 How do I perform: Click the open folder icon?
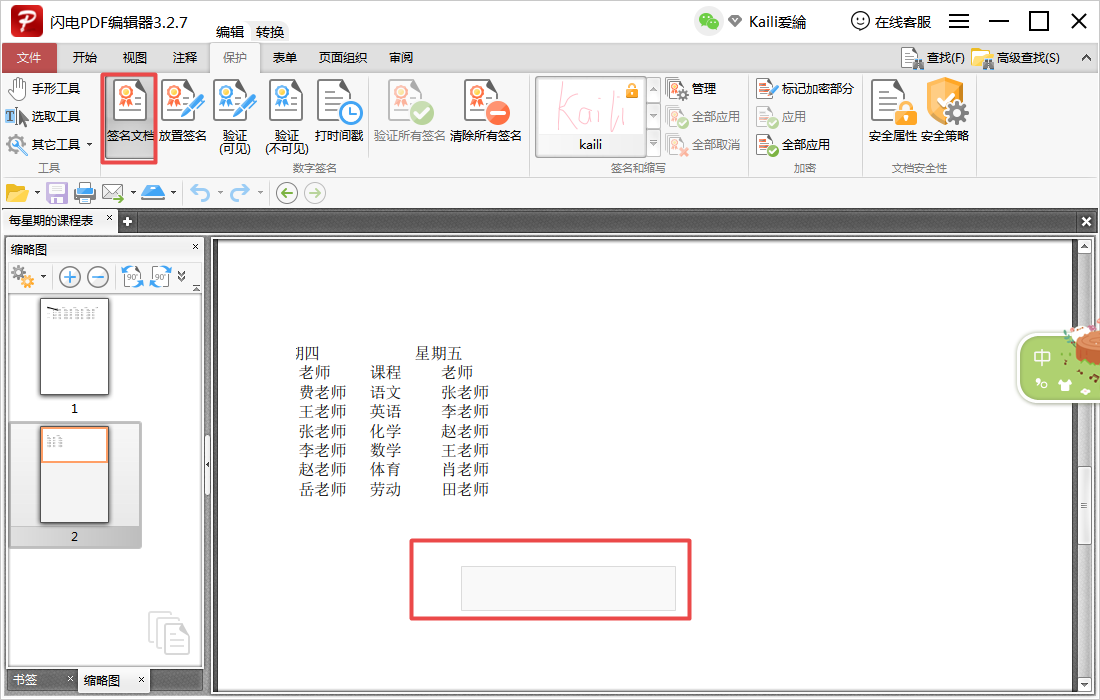coord(17,193)
